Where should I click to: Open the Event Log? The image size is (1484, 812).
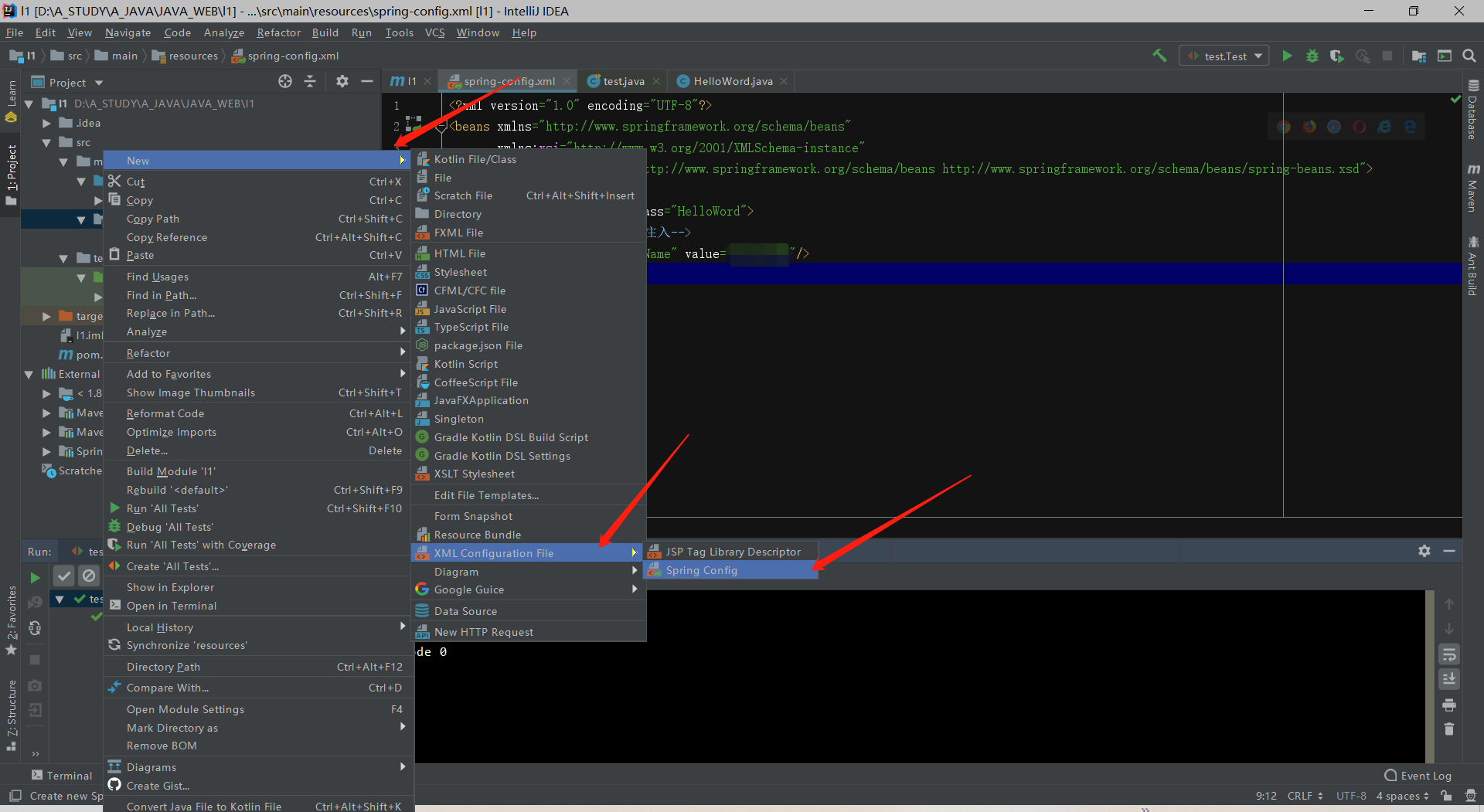tap(1418, 776)
